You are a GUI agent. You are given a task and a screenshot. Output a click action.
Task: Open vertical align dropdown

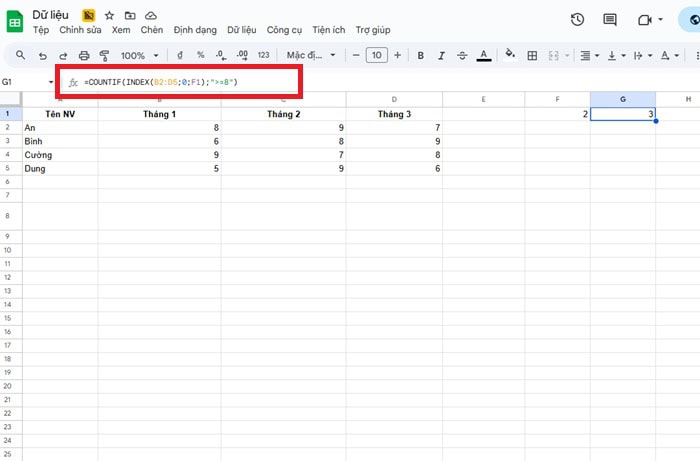point(617,55)
